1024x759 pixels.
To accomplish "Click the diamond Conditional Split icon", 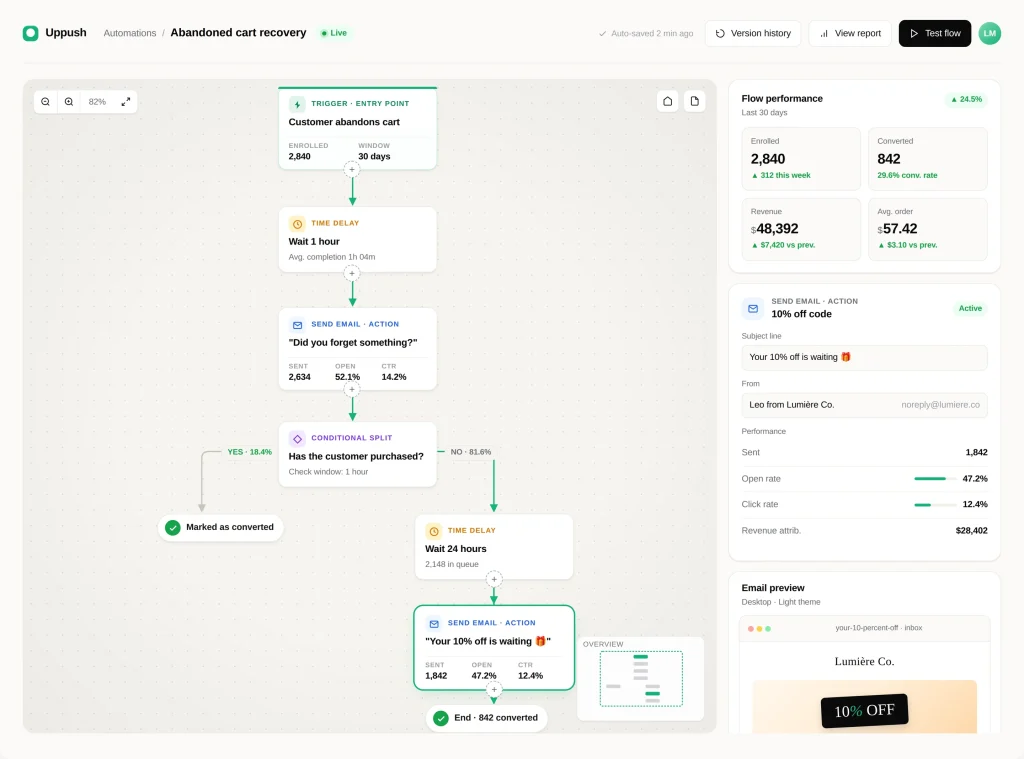I will pyautogui.click(x=297, y=439).
